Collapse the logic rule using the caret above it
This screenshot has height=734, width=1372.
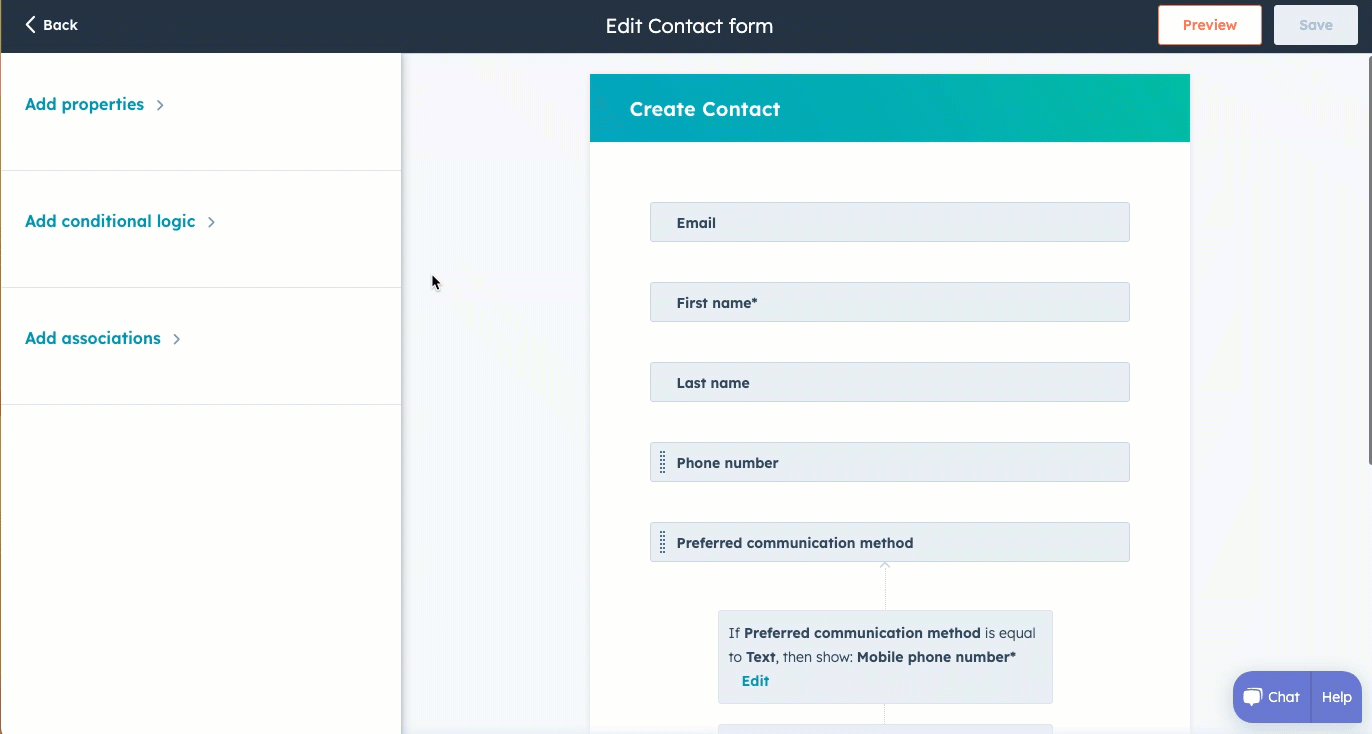[x=884, y=564]
